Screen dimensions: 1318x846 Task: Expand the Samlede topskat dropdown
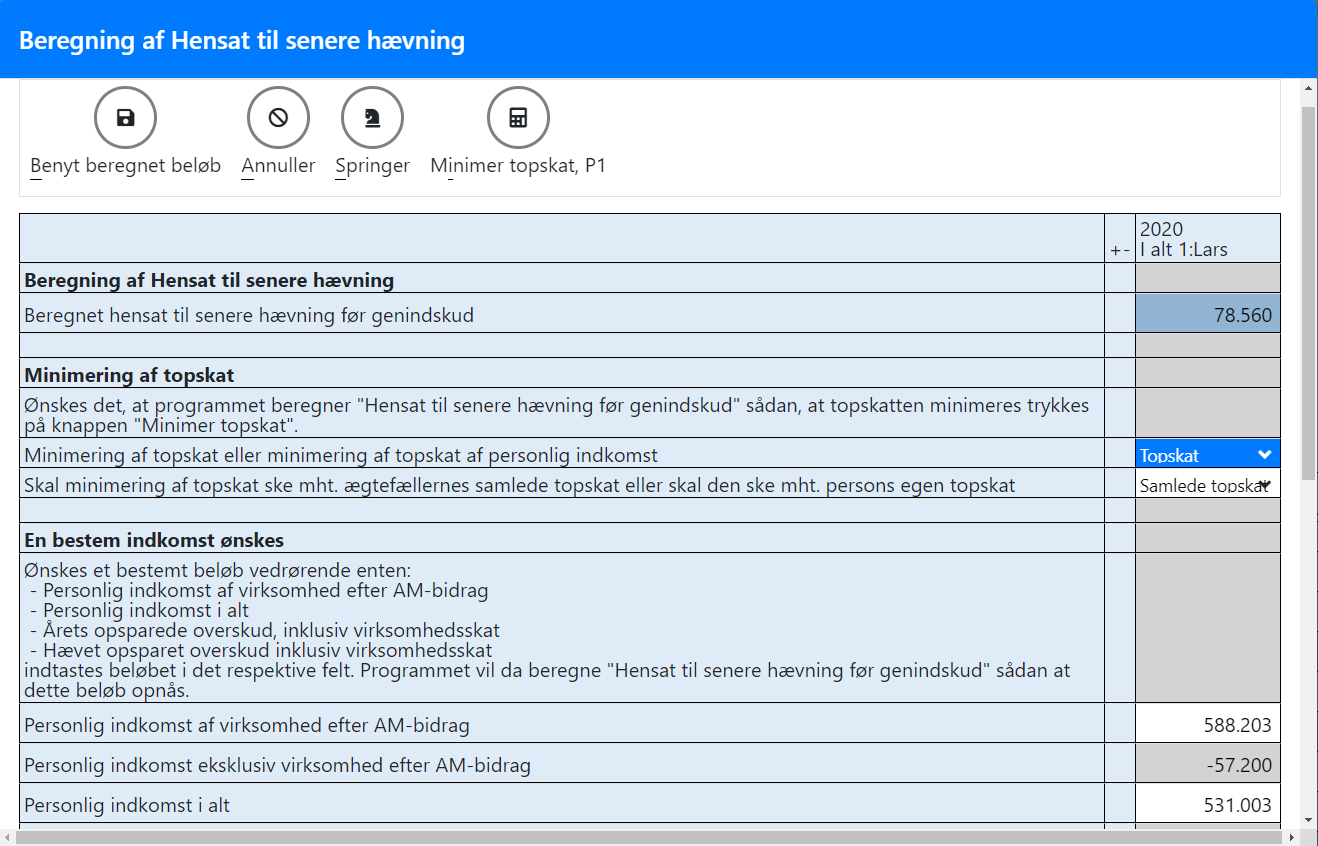[1207, 485]
